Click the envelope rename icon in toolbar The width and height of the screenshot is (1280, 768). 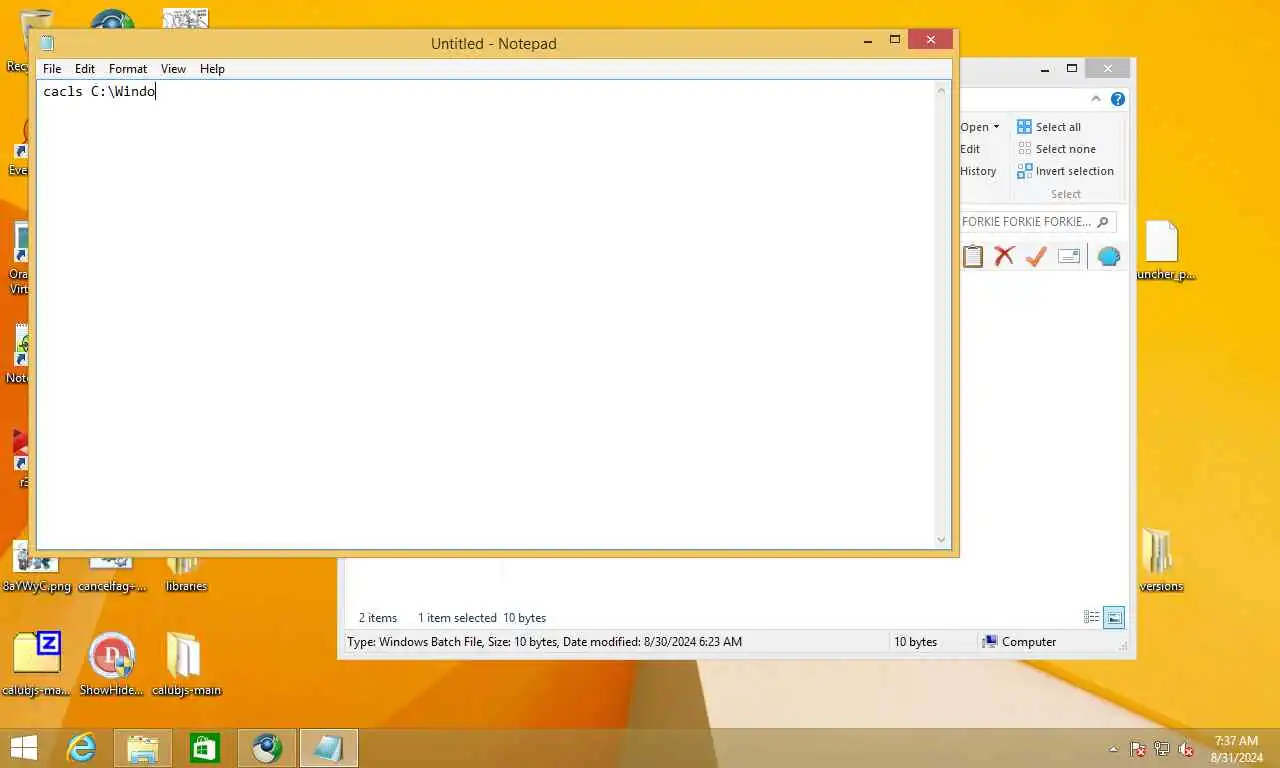pyautogui.click(x=1069, y=256)
